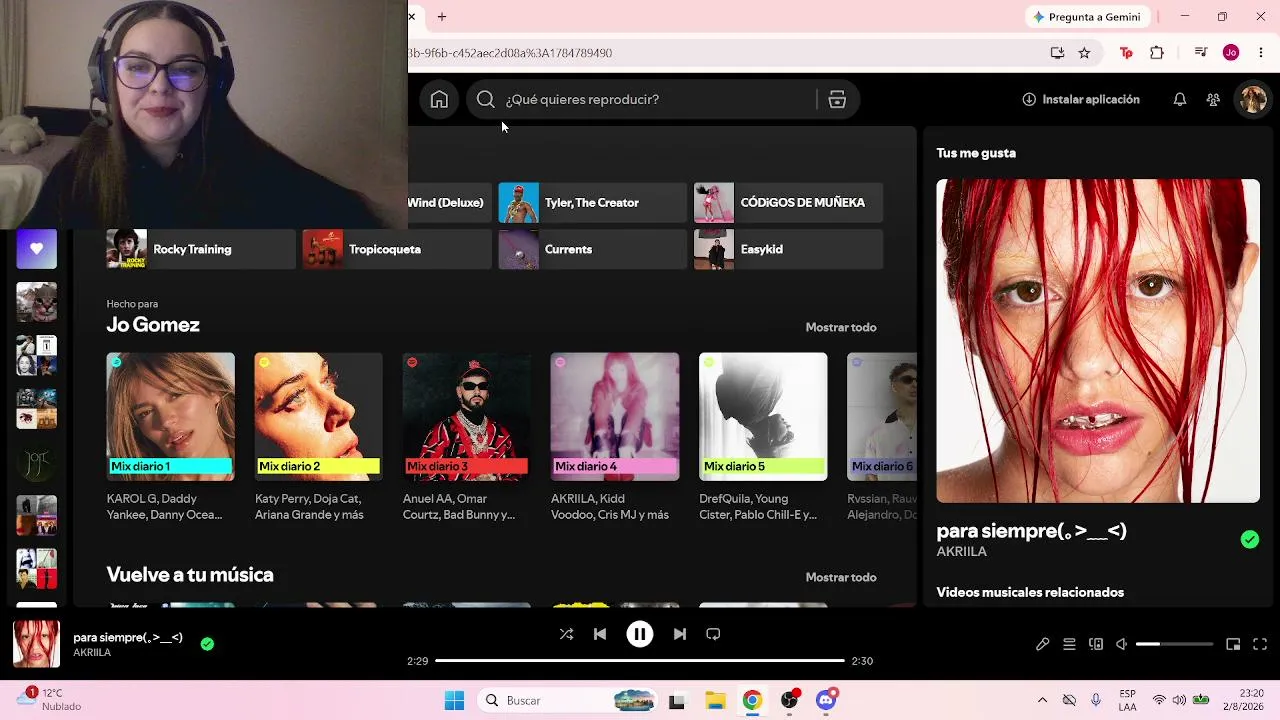Open the Chrome three-dot menu
Screen dimensions: 1280x720
[x=1260, y=53]
